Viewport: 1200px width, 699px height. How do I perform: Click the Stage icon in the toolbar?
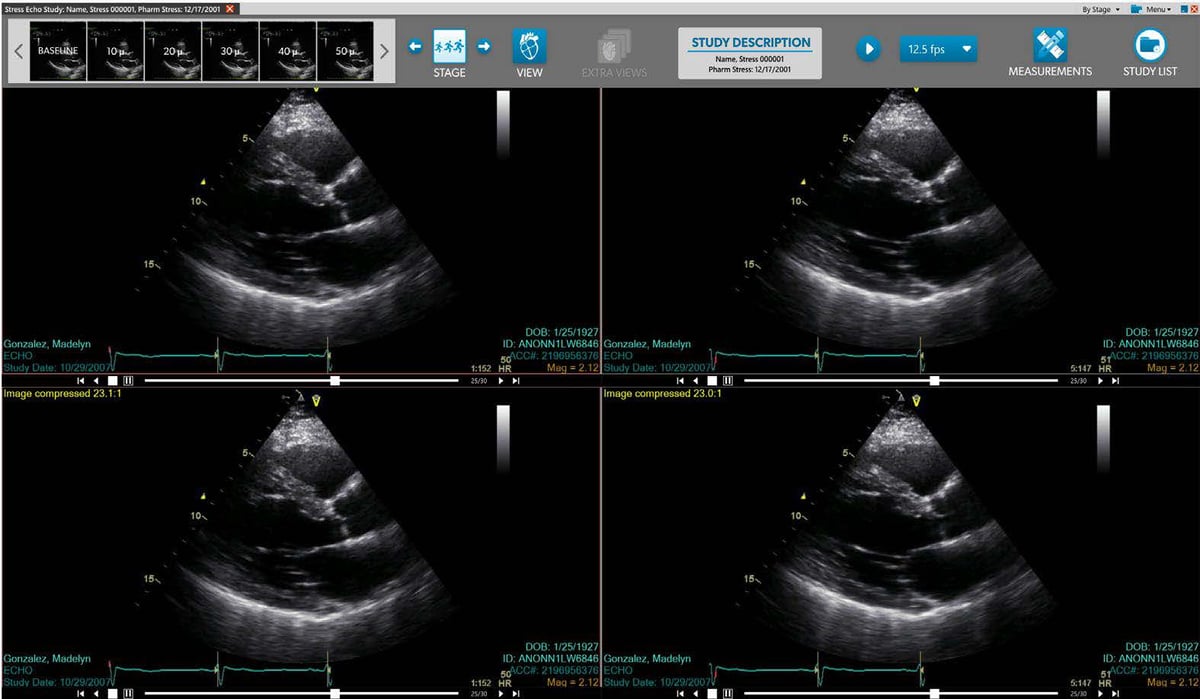449,47
